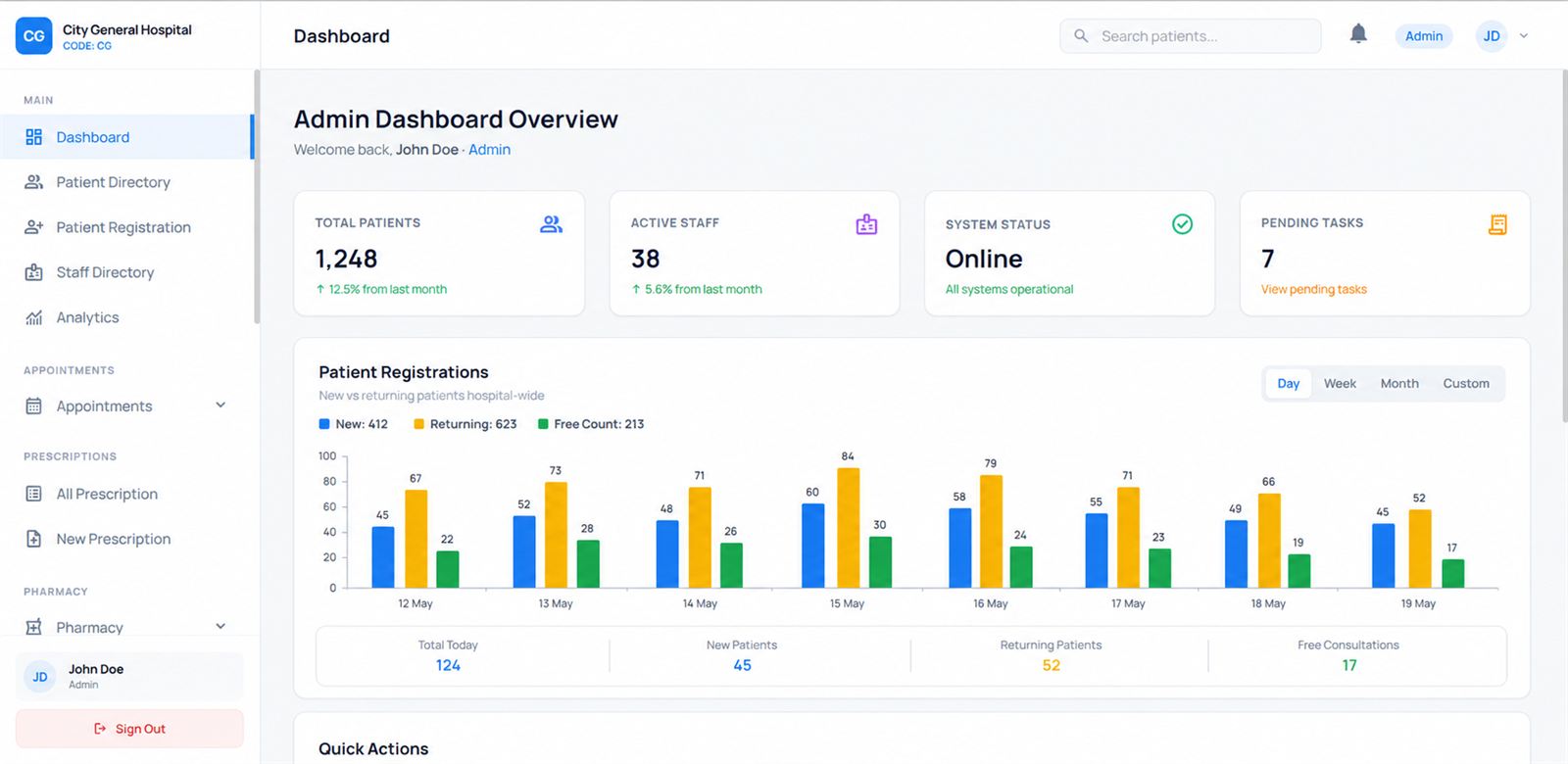Click the Admin role badge in header
Image resolution: width=1568 pixels, height=764 pixels.
tap(1424, 36)
